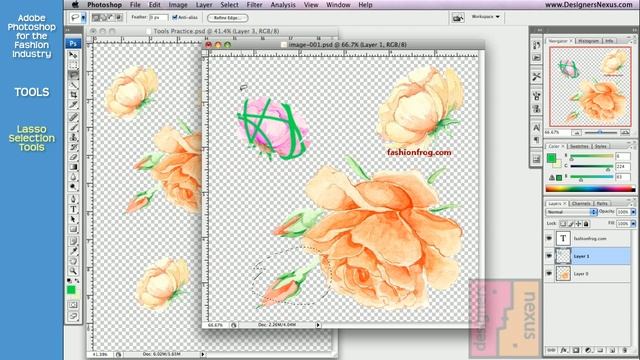Viewport: 640px width, 360px height.
Task: Select the Zoom tool
Action: tap(73, 271)
